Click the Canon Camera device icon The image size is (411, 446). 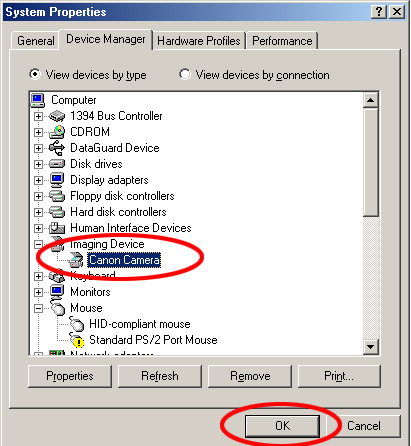pyautogui.click(x=76, y=260)
